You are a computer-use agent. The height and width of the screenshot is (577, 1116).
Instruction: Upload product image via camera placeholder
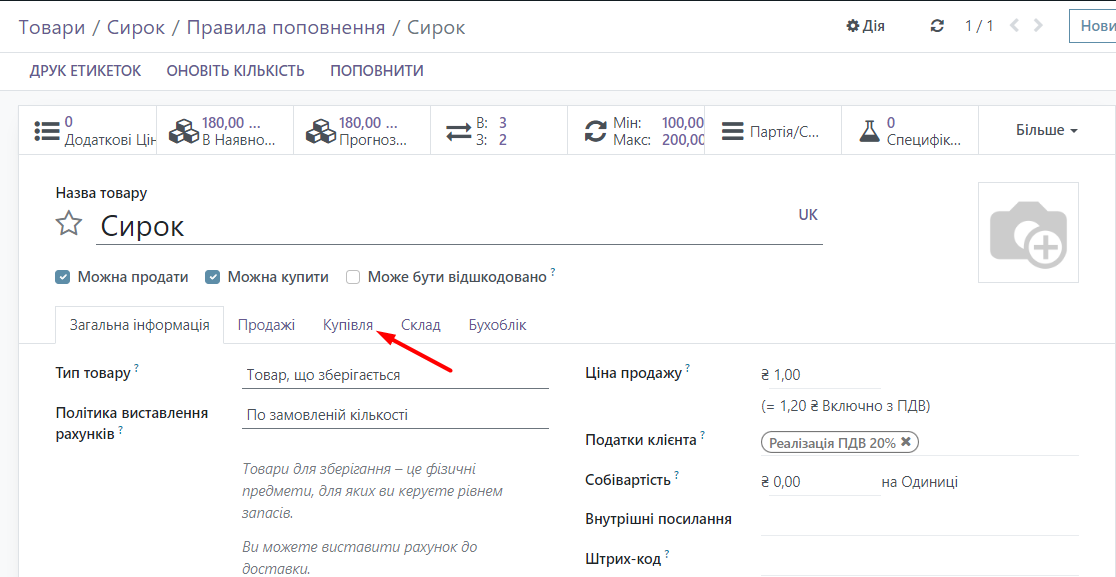[1027, 233]
